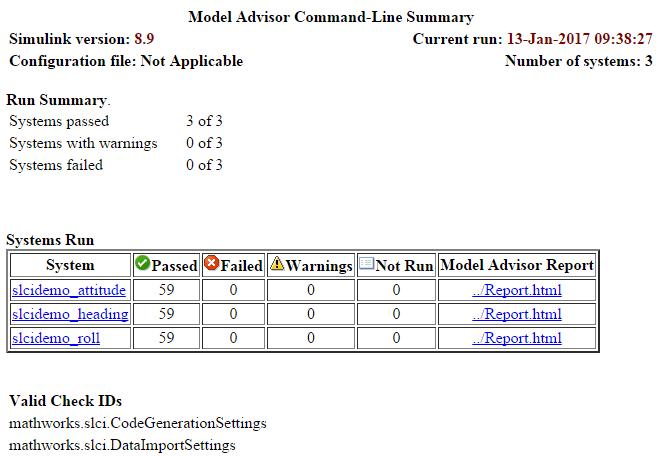Open the slcidemo_heading system link
Image resolution: width=659 pixels, height=456 pixels.
pos(70,314)
